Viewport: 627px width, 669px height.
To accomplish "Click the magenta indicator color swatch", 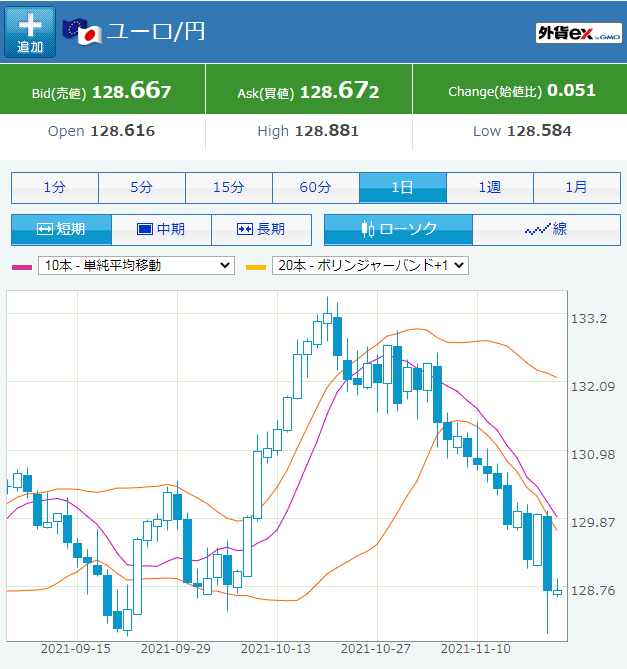I will 22,268.
